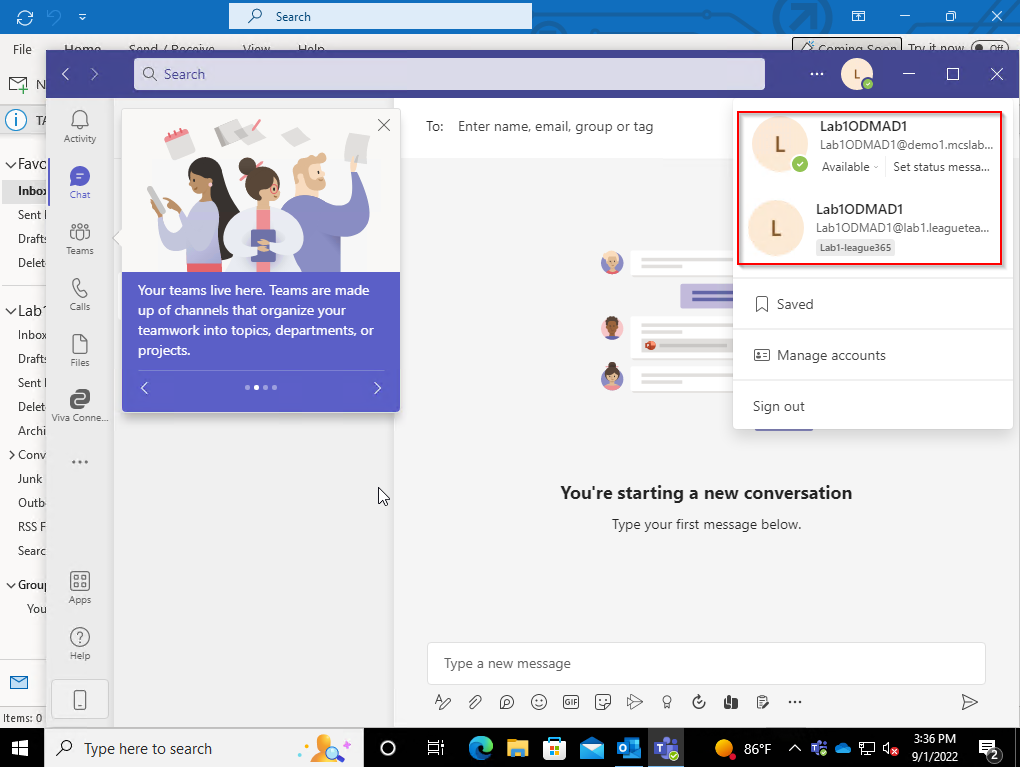The width and height of the screenshot is (1020, 767).
Task: Advance the tips carousel to next slide
Action: point(377,388)
